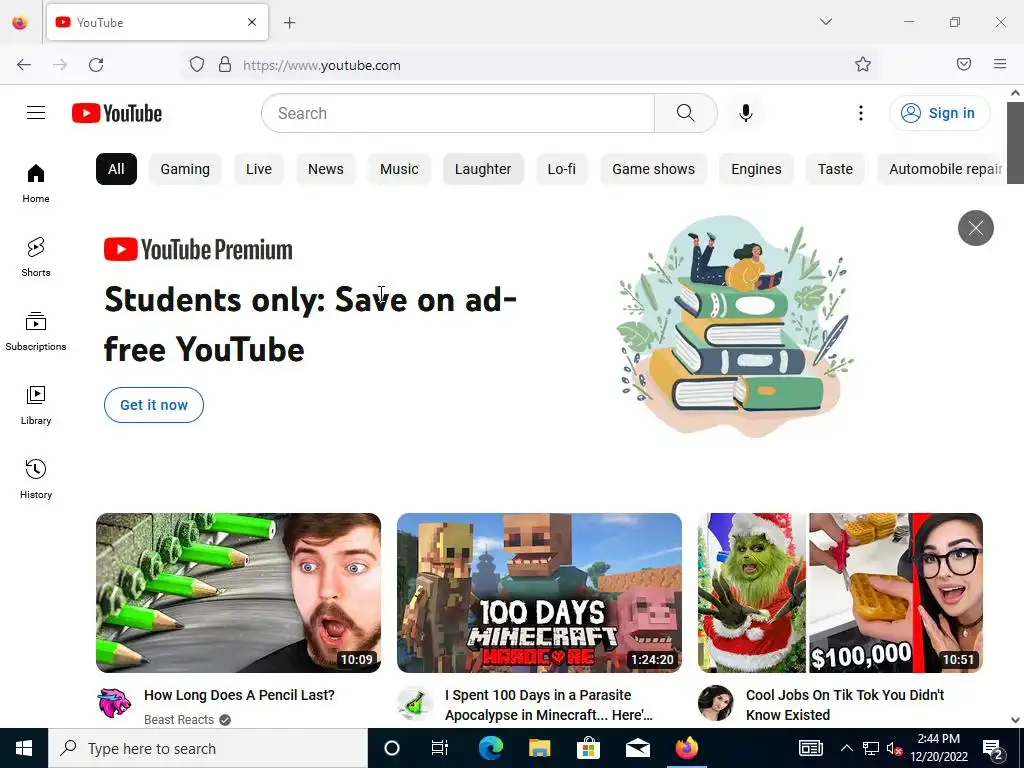Reload the page in Firefox
Screen dimensions: 1024x768
tap(96, 65)
